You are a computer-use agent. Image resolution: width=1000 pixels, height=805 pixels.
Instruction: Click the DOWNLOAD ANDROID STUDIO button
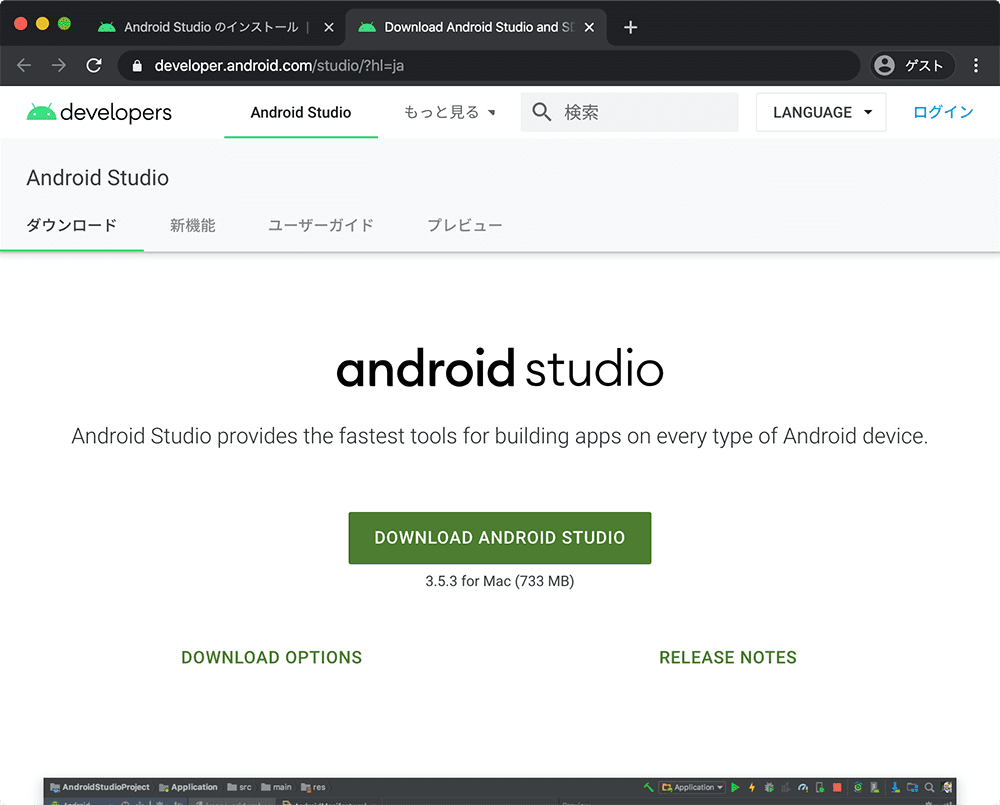500,538
